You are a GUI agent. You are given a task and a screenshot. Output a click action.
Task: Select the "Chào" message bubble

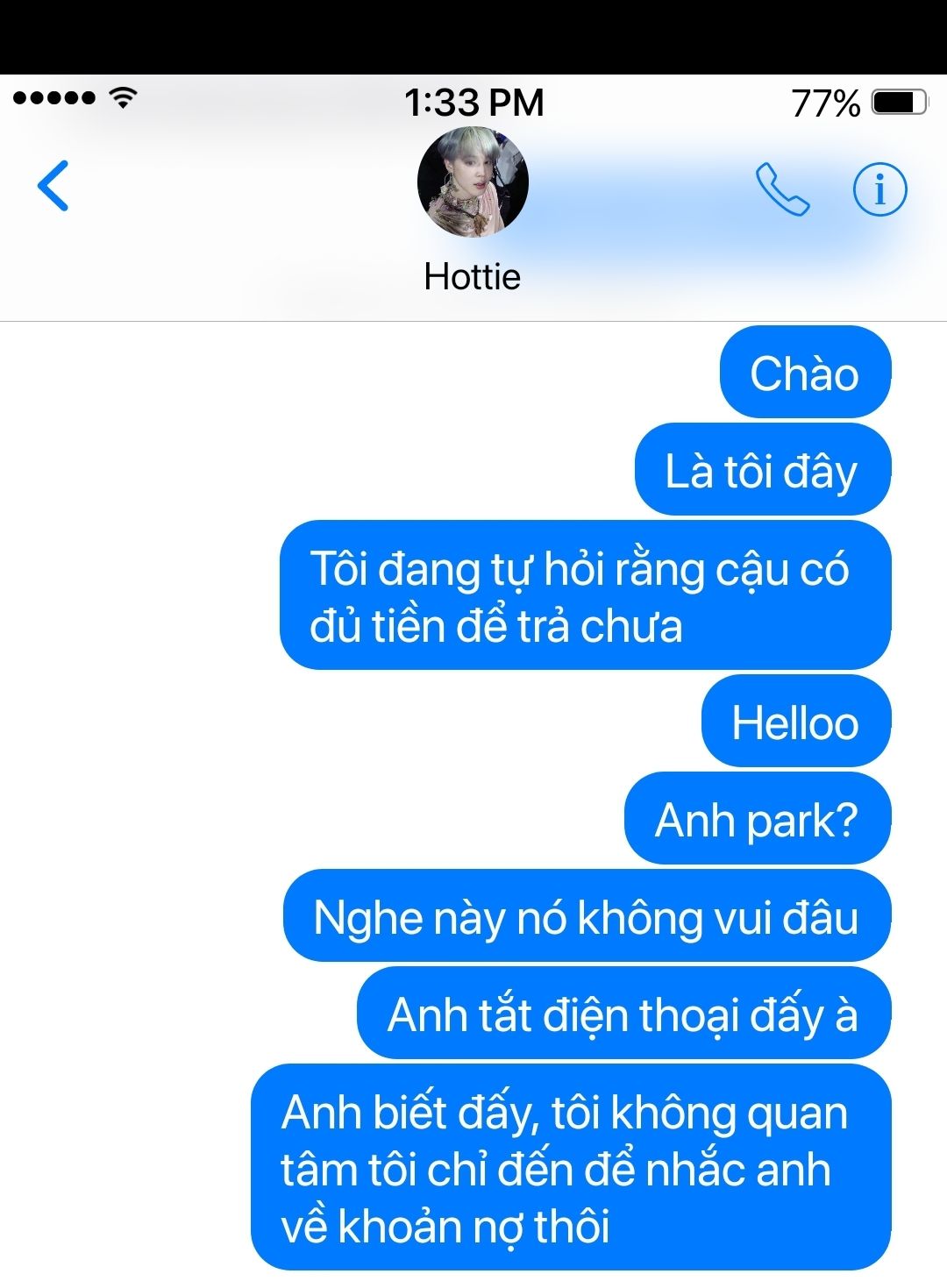tap(805, 373)
